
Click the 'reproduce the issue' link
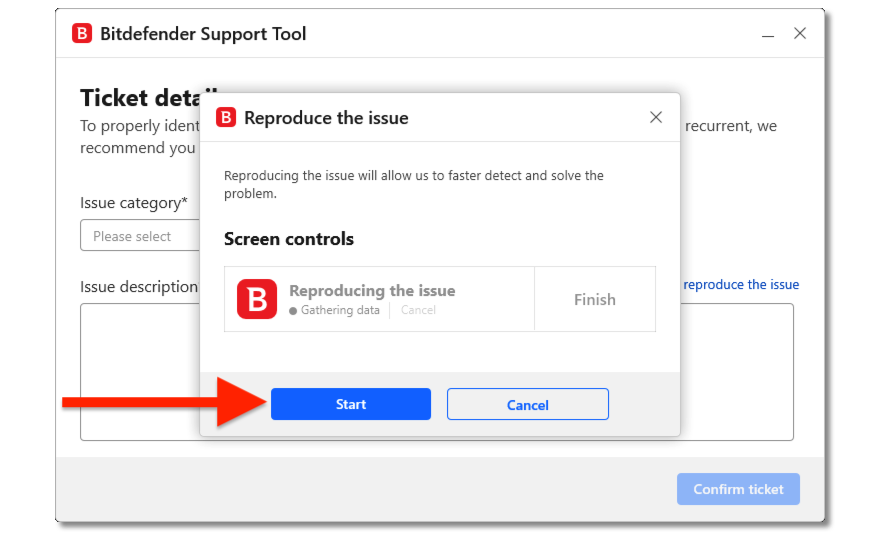741,285
